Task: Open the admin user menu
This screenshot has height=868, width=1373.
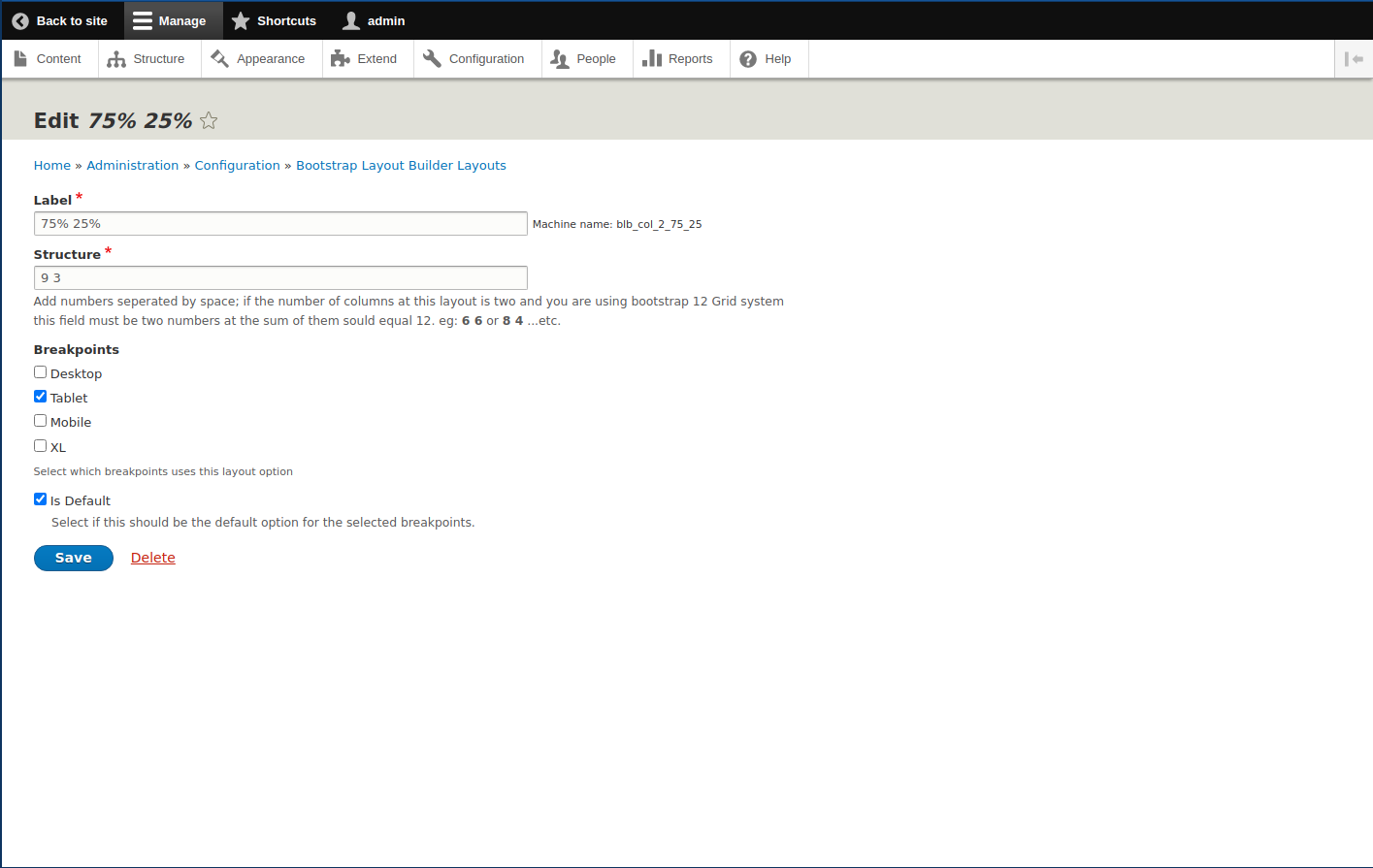Action: tap(373, 20)
